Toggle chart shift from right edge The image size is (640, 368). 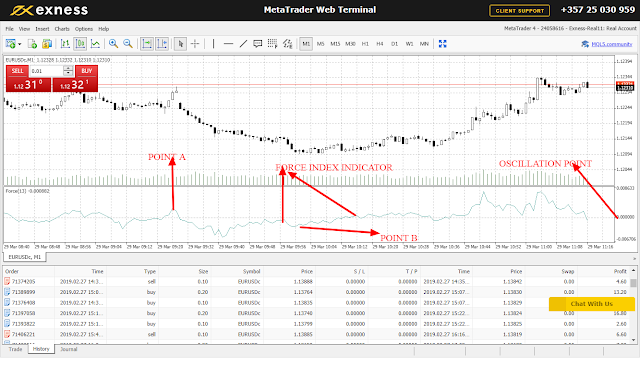pos(162,44)
